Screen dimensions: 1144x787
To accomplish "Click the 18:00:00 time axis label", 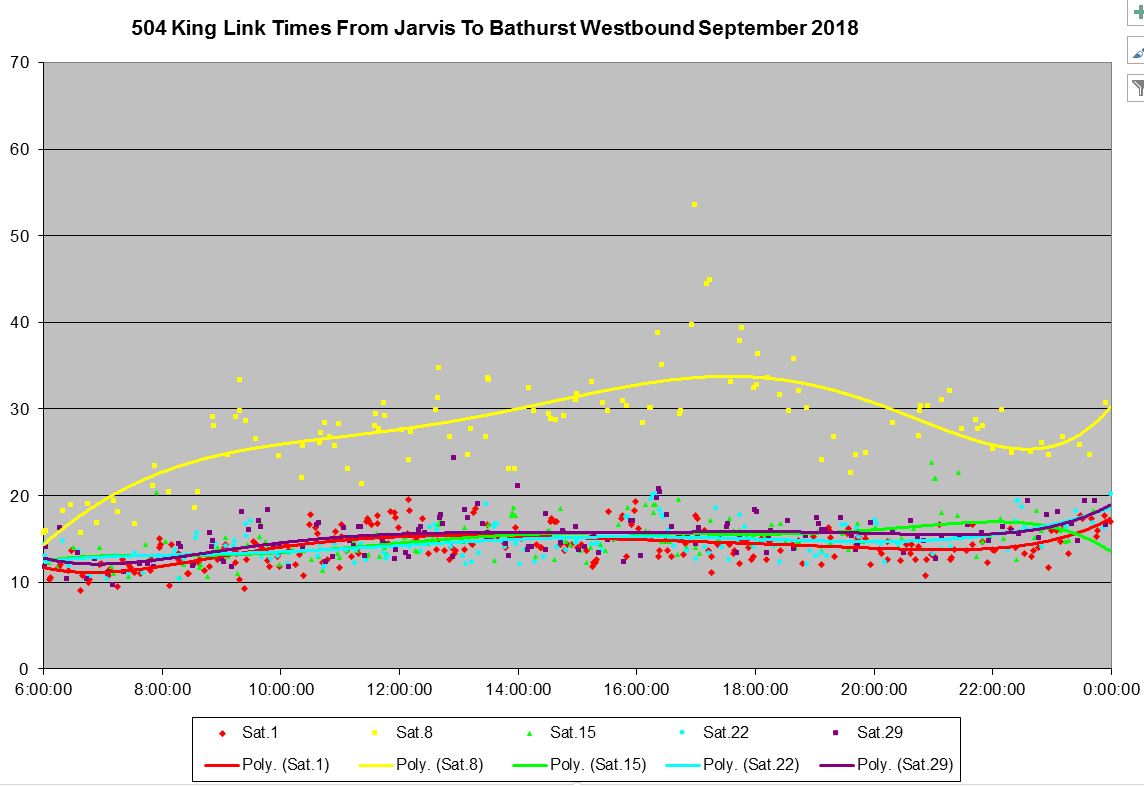I will (755, 689).
